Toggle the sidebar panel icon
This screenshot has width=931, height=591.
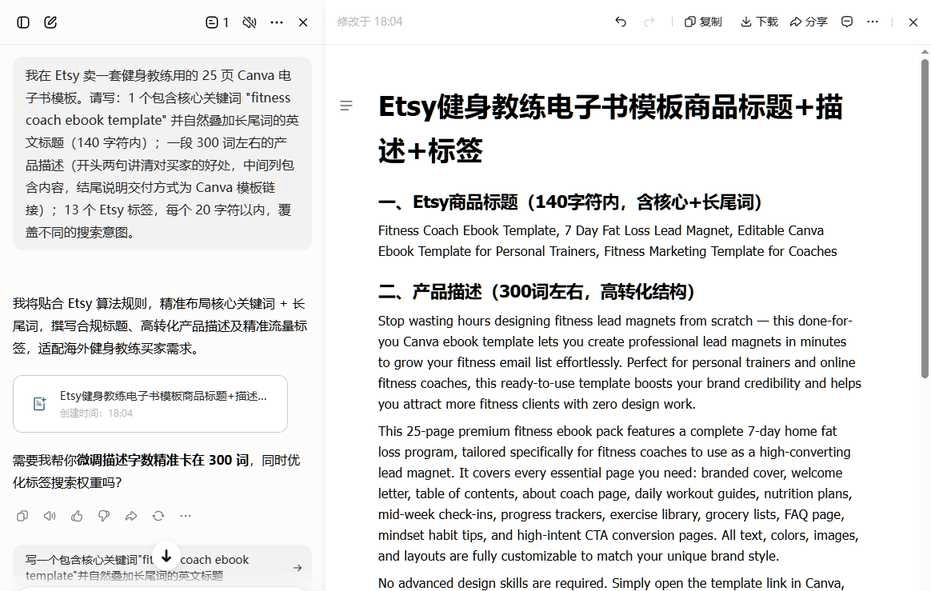click(x=23, y=23)
